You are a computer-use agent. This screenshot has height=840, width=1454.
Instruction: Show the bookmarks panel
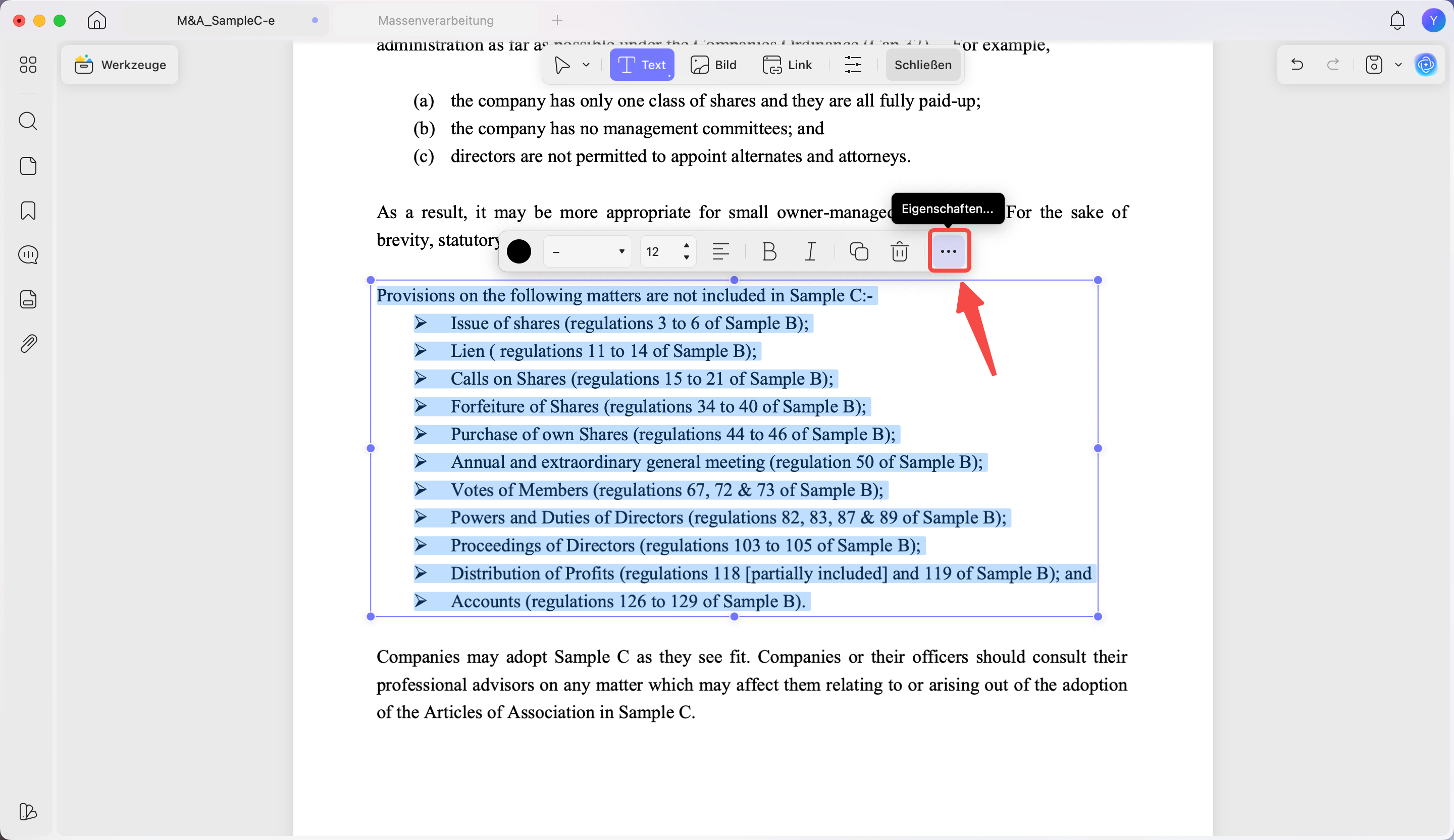pos(28,211)
